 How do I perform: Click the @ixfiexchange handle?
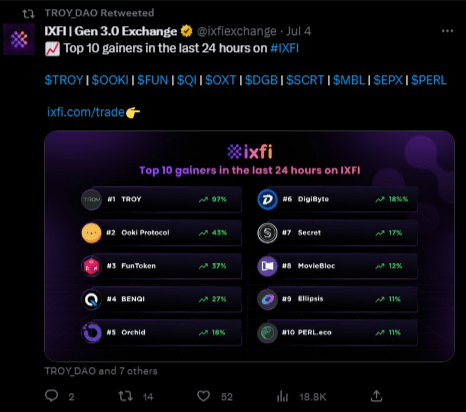coord(237,31)
